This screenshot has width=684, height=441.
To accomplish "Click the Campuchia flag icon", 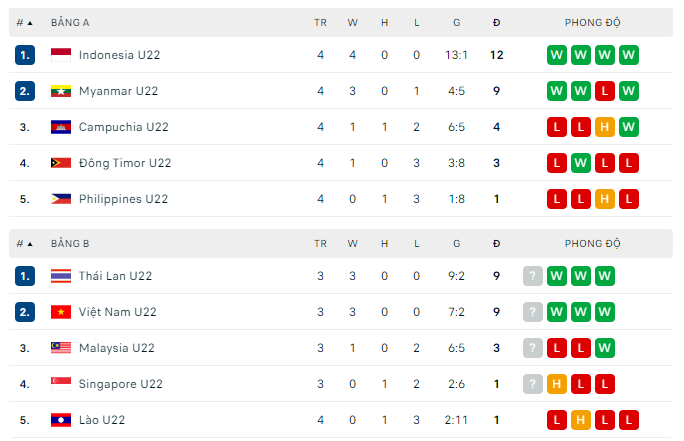I will (61, 127).
